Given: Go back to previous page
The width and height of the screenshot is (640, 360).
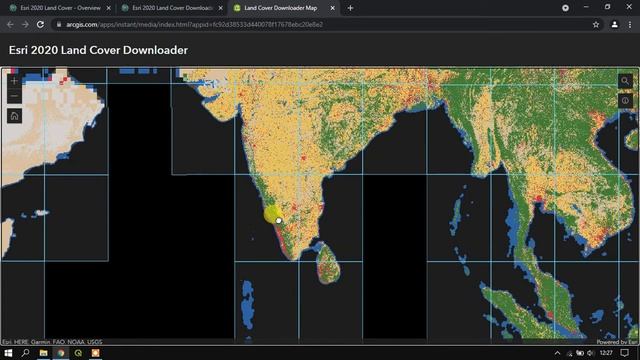Looking at the screenshot, I should (10, 24).
